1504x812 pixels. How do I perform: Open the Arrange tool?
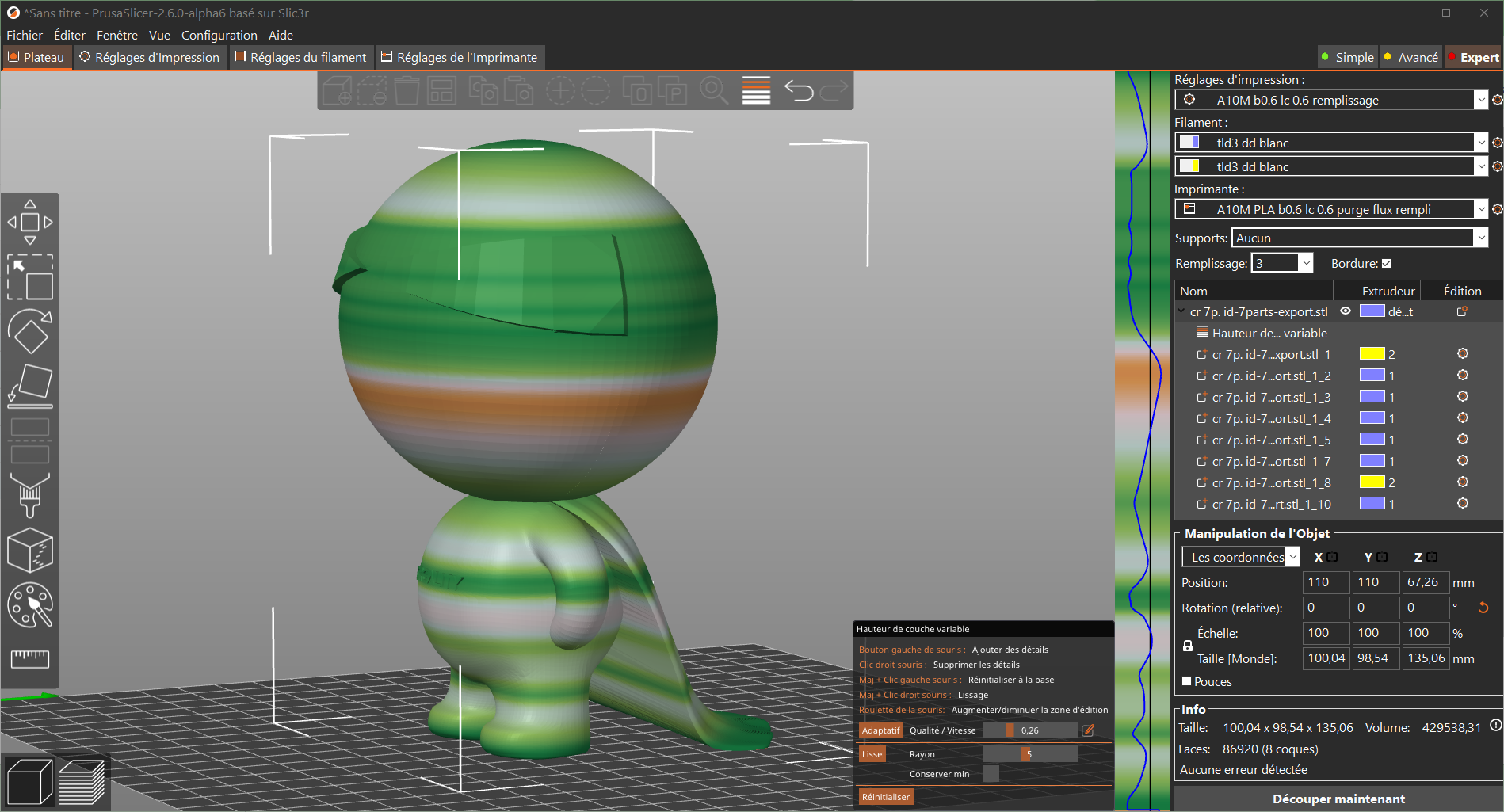click(442, 90)
